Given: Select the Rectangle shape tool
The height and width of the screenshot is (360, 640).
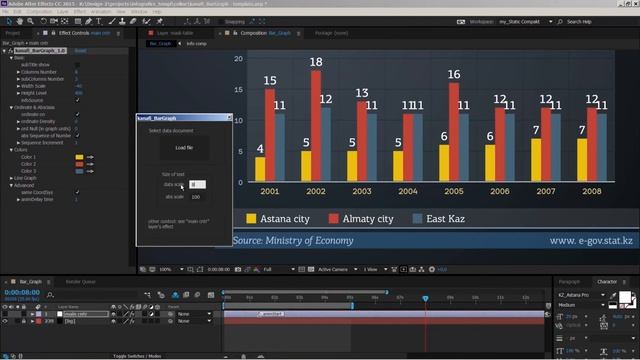Looking at the screenshot, I should pyautogui.click(x=78, y=21).
